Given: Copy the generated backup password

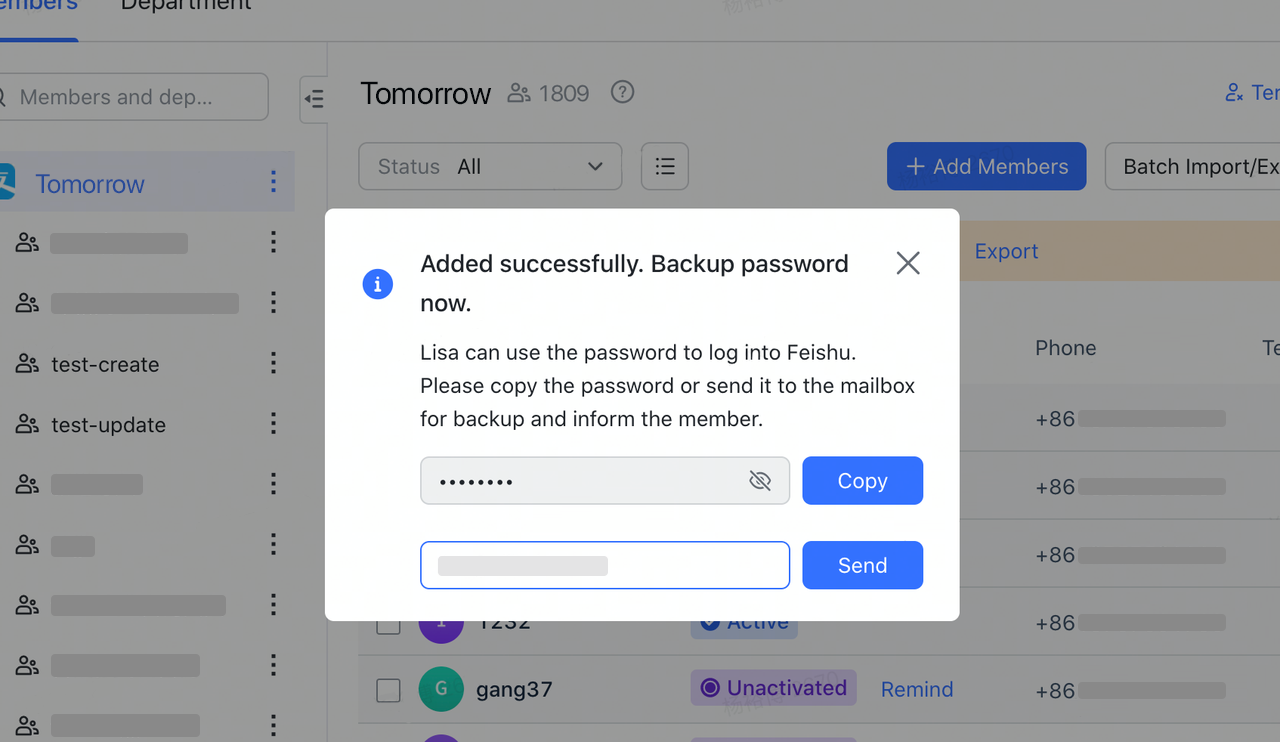Looking at the screenshot, I should (862, 480).
